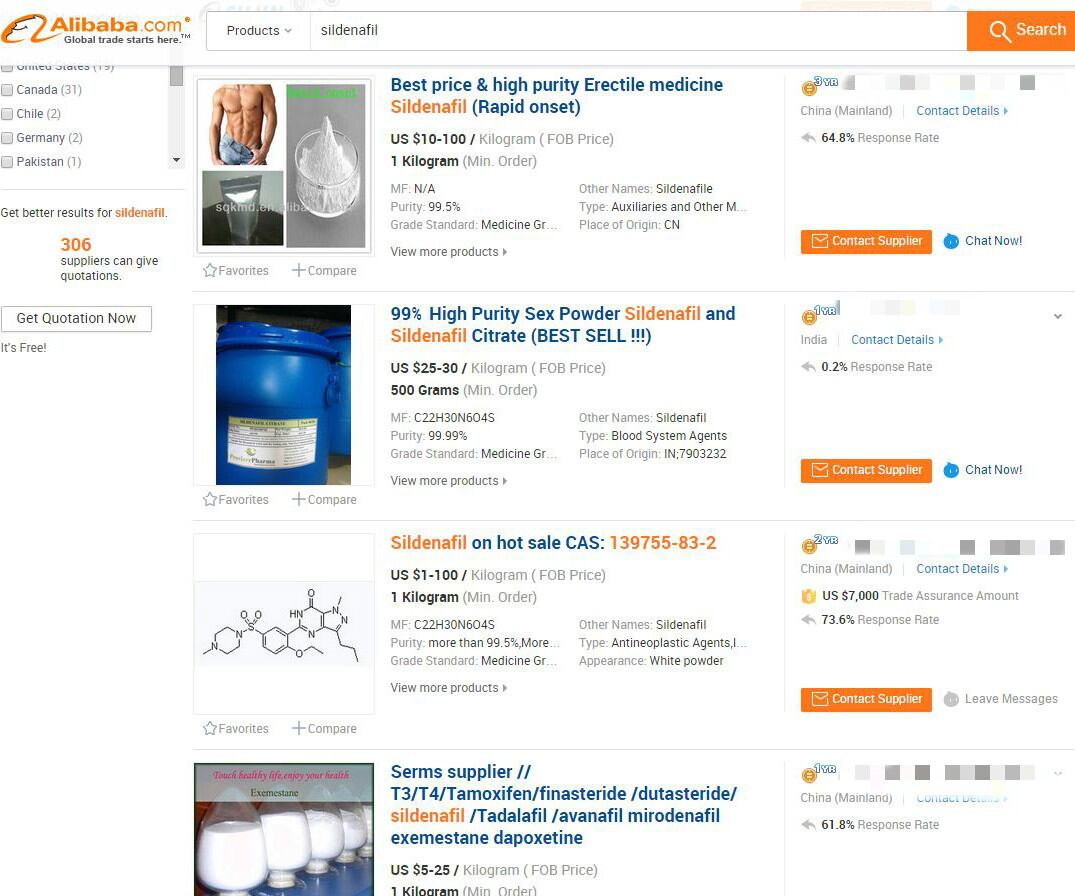Image resolution: width=1075 pixels, height=896 pixels.
Task: Open Contact Details for first China supplier
Action: coord(962,110)
